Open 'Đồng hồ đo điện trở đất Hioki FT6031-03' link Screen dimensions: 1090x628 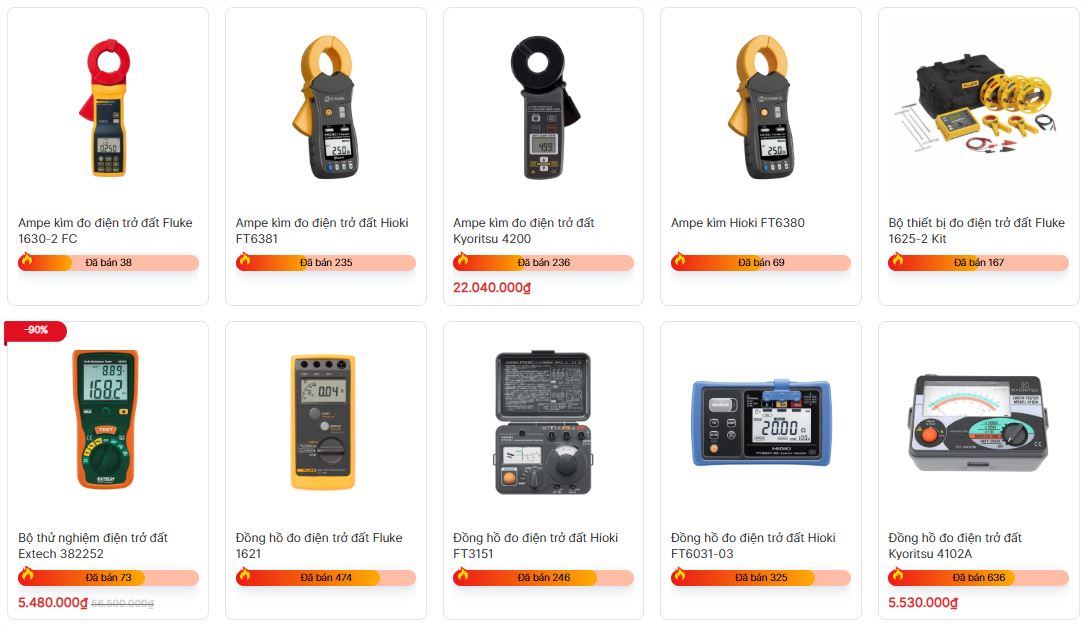753,545
